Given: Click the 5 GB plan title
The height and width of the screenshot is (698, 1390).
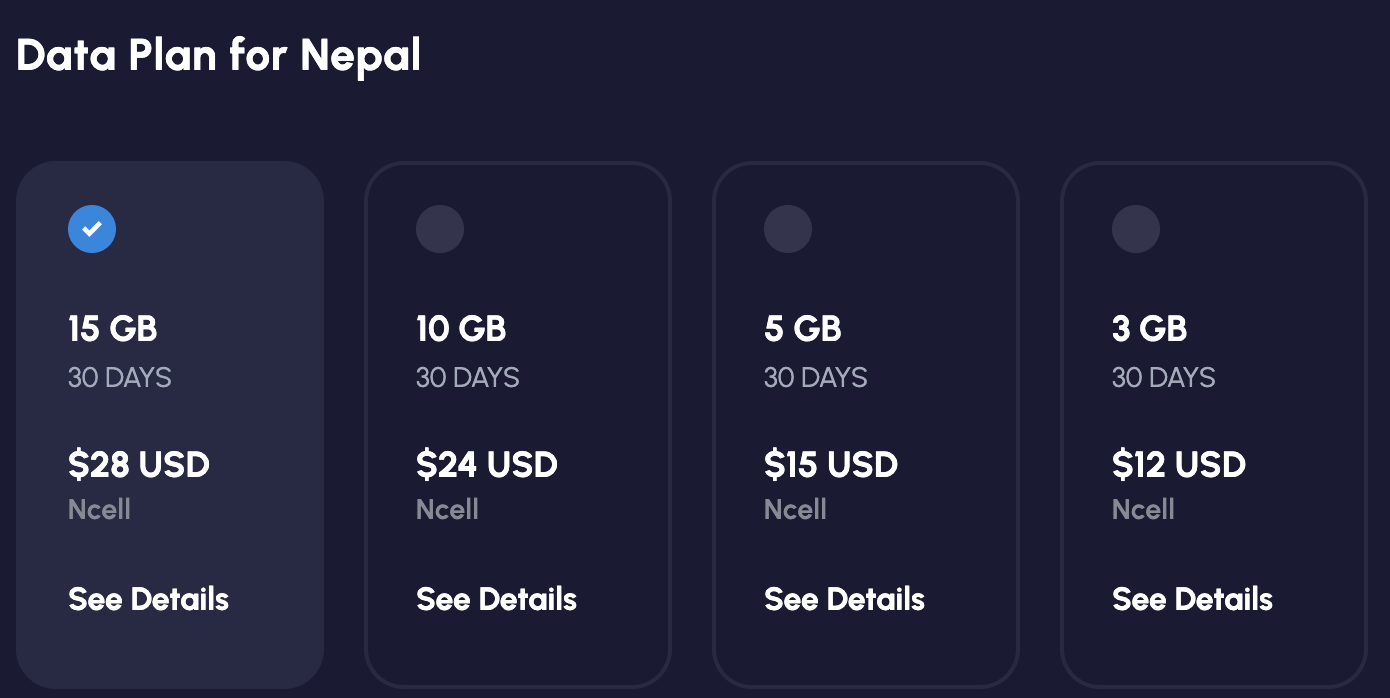Looking at the screenshot, I should pos(803,329).
